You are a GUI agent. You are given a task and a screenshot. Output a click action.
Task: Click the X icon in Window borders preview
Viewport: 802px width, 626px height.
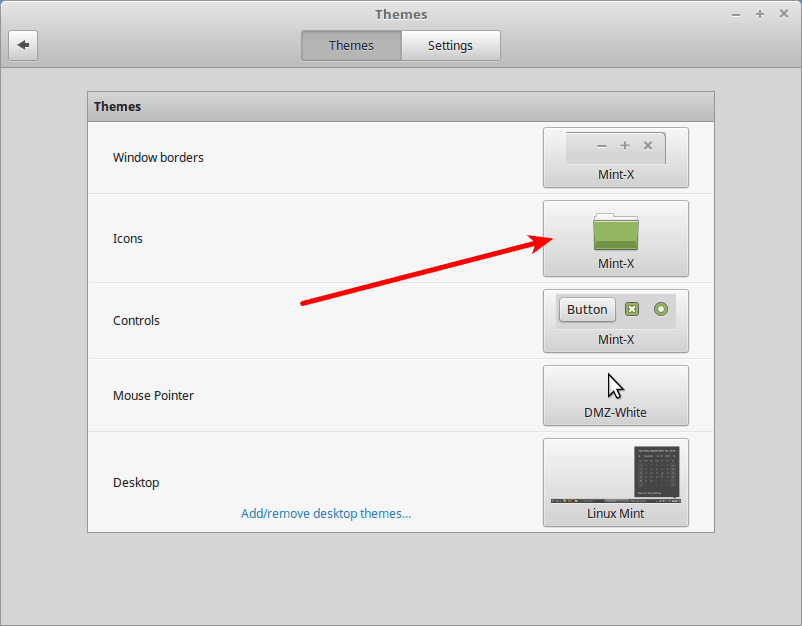coord(647,145)
